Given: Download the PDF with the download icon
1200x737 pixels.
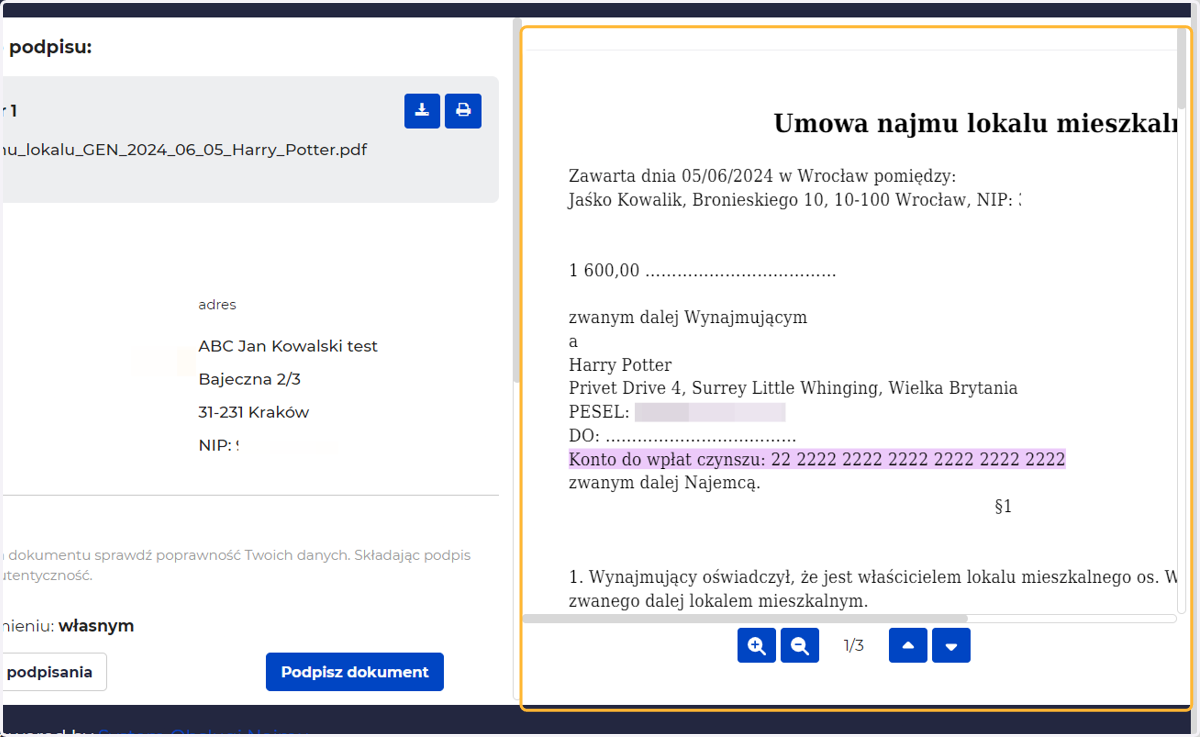Looking at the screenshot, I should coord(422,111).
